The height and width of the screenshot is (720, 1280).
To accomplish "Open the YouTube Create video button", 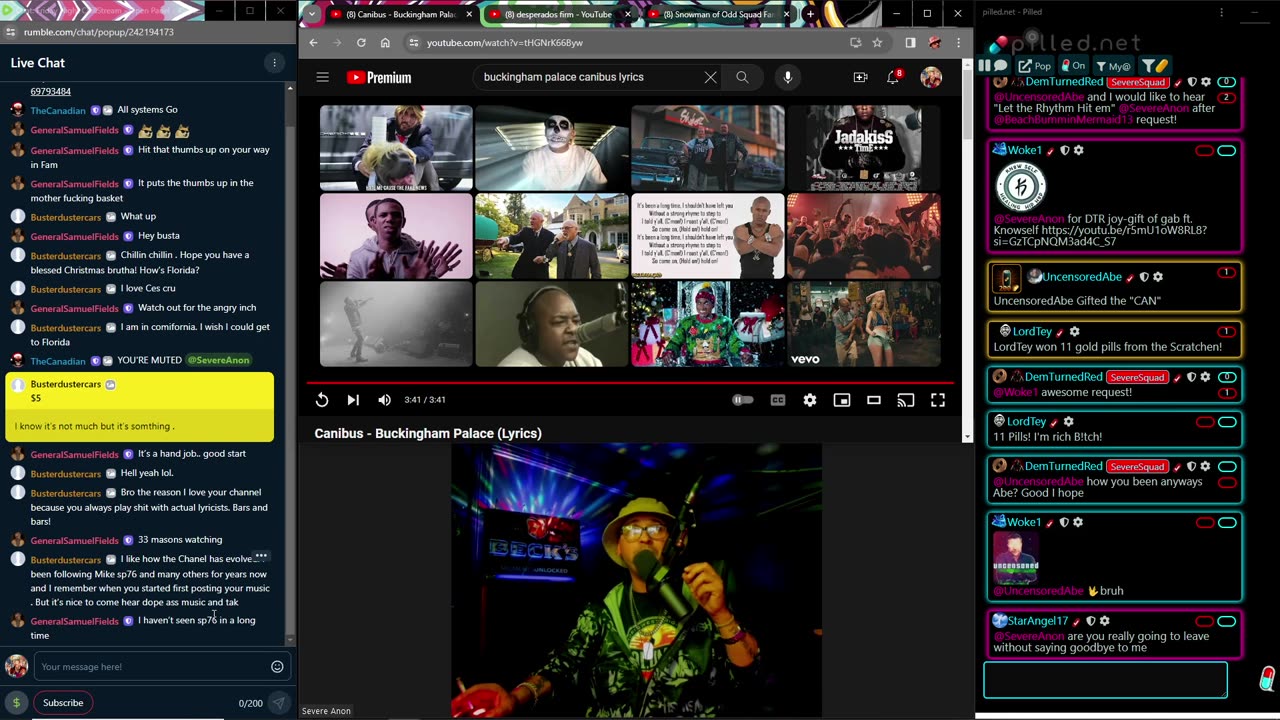I will click(860, 77).
